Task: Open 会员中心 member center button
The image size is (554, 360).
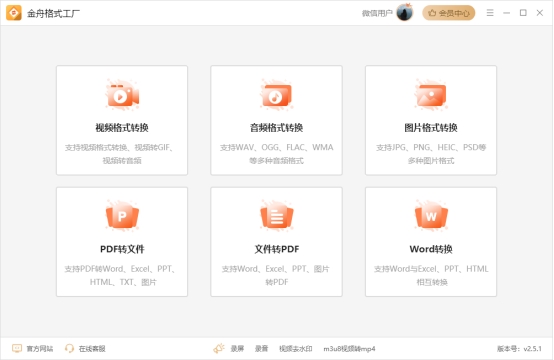Action: click(x=449, y=13)
